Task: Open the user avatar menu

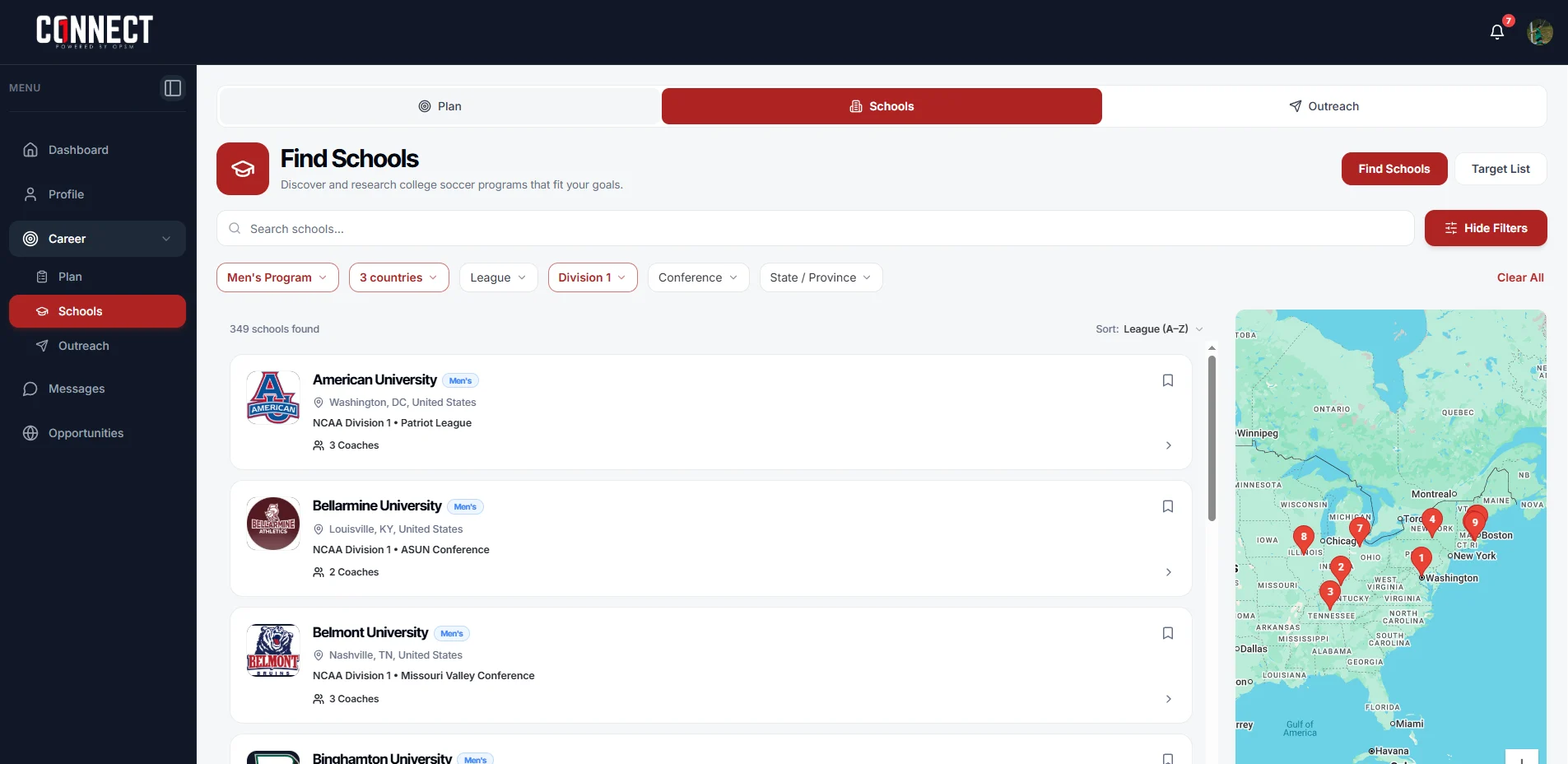Action: click(x=1540, y=32)
